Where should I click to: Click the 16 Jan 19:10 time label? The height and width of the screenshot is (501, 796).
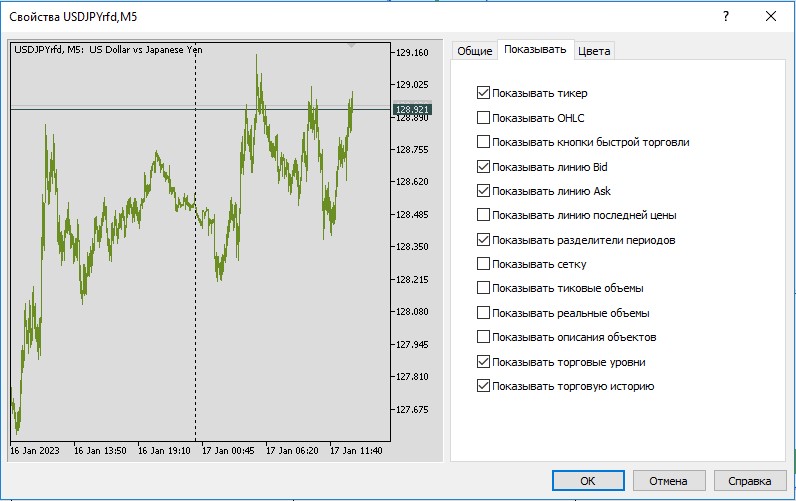pyautogui.click(x=164, y=450)
